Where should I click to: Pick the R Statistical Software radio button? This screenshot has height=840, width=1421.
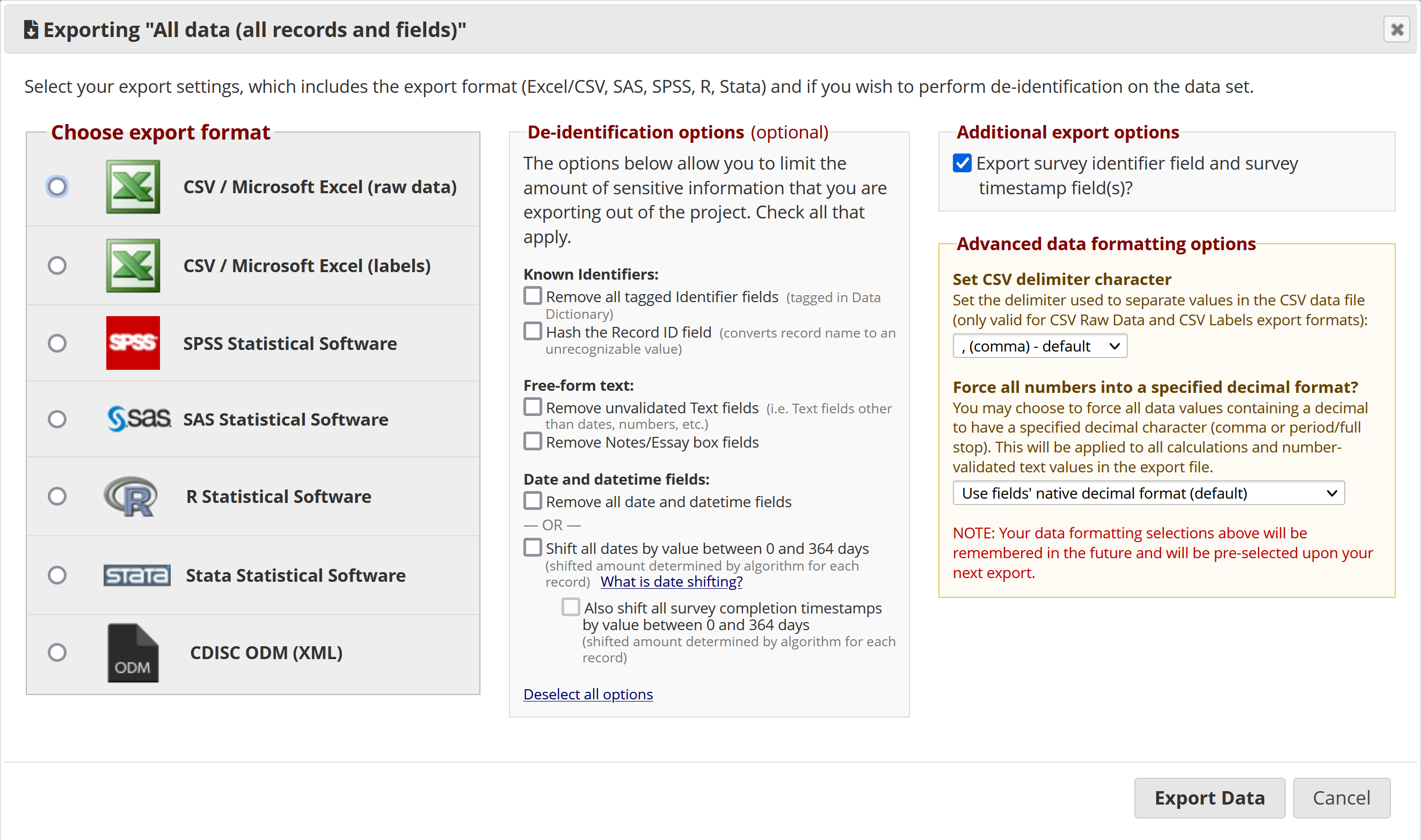pyautogui.click(x=57, y=496)
